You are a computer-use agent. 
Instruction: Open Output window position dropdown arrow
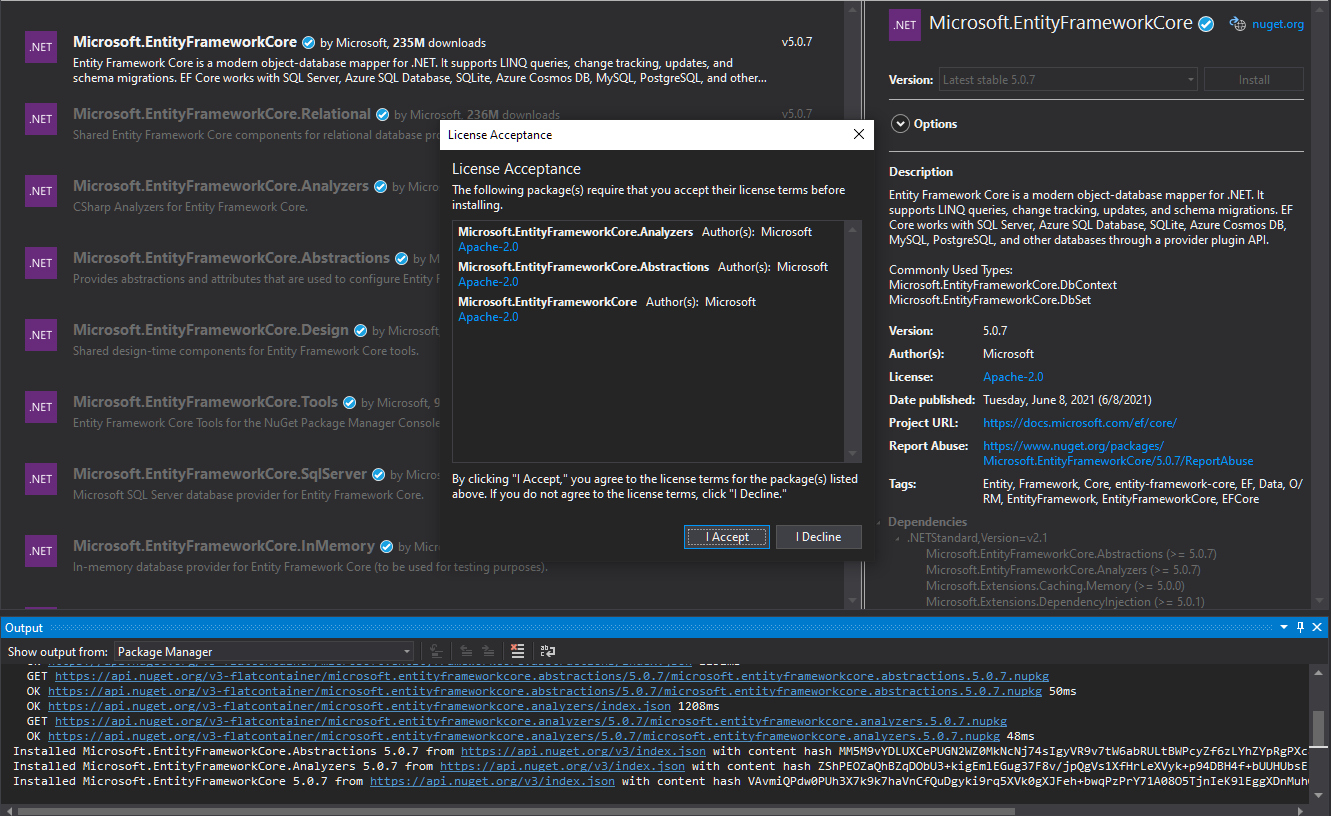1284,628
